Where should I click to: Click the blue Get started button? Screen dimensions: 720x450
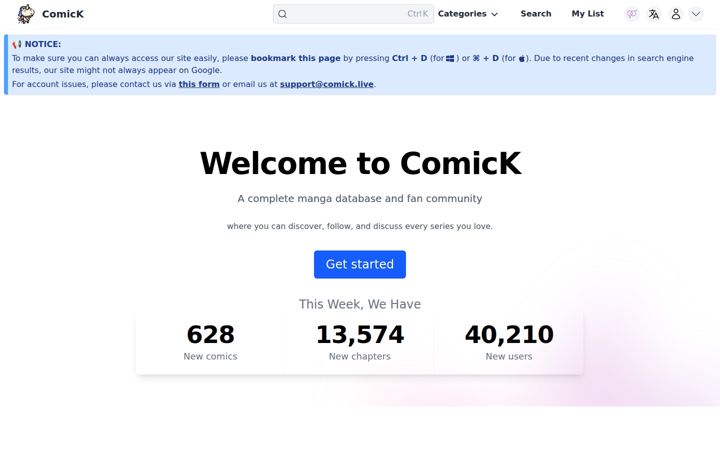point(360,264)
